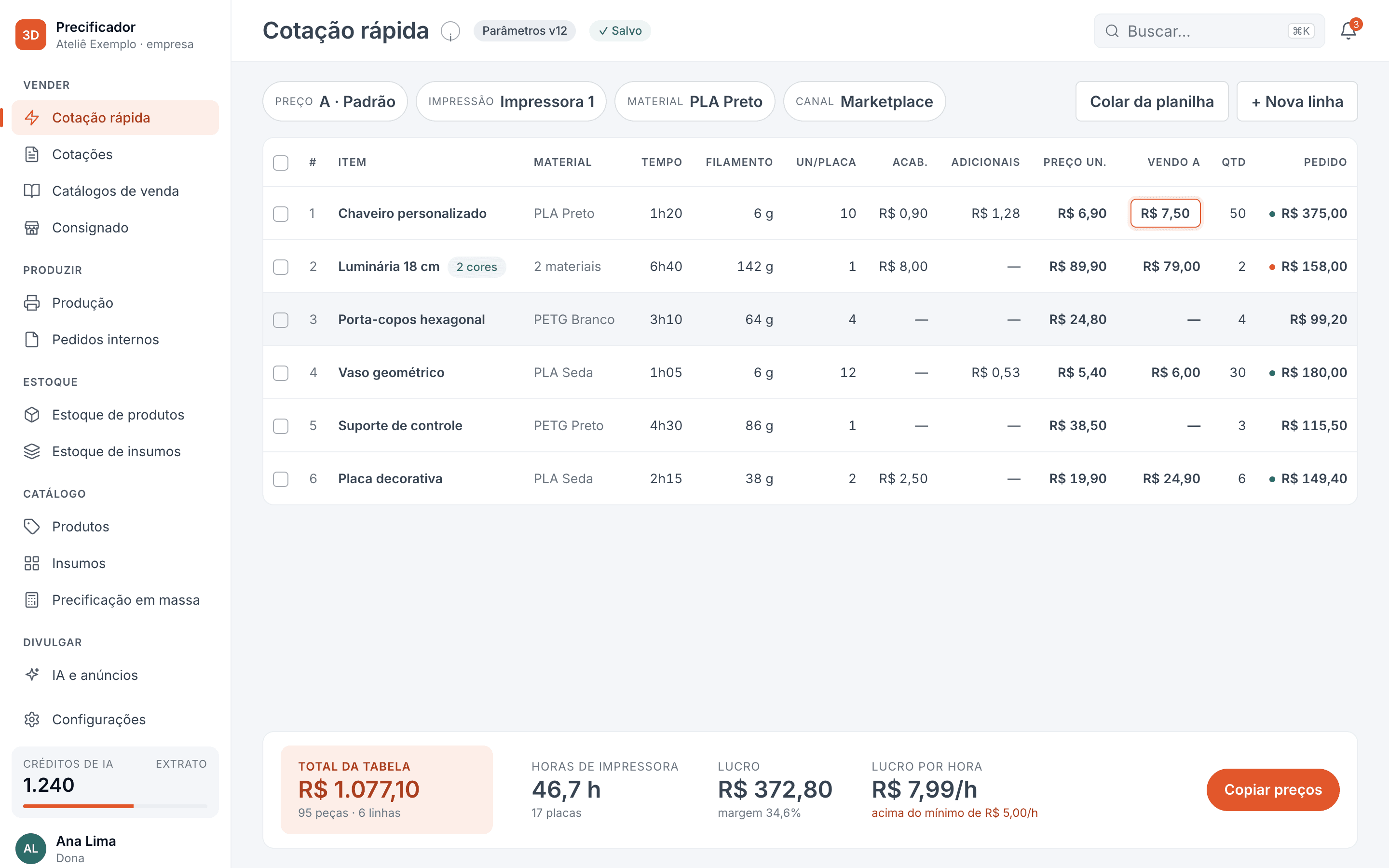Click the 3D Precificador logo icon
The width and height of the screenshot is (1389, 868).
pos(30,35)
